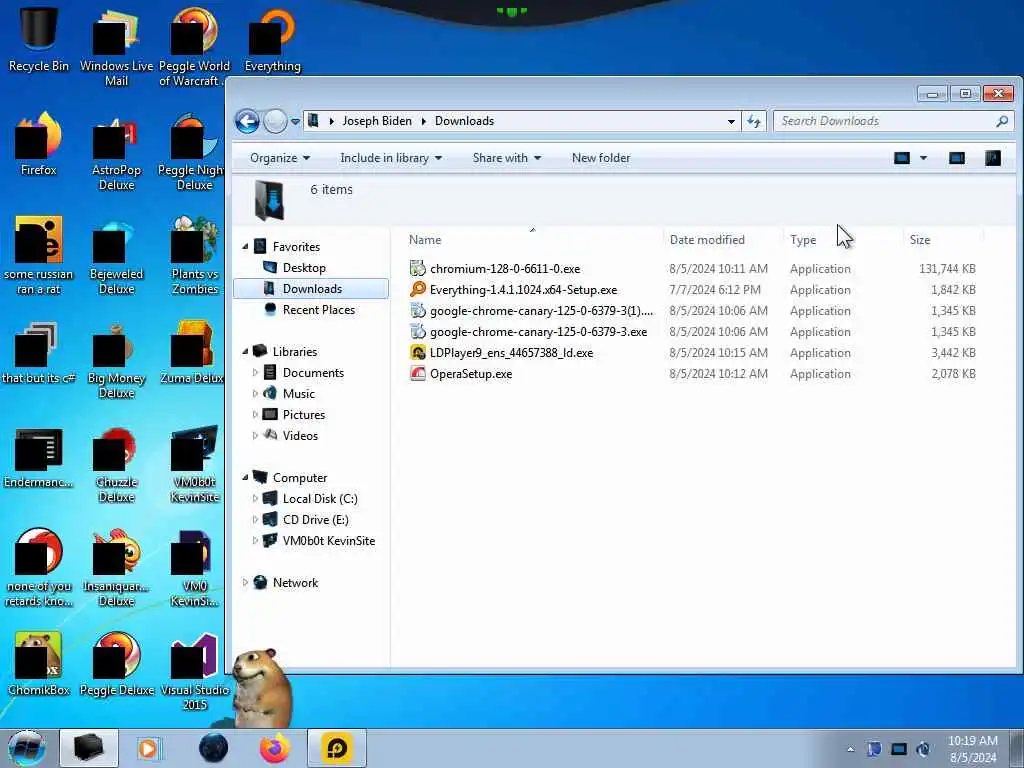Open Firefox from the taskbar
The image size is (1024, 768).
pos(275,748)
